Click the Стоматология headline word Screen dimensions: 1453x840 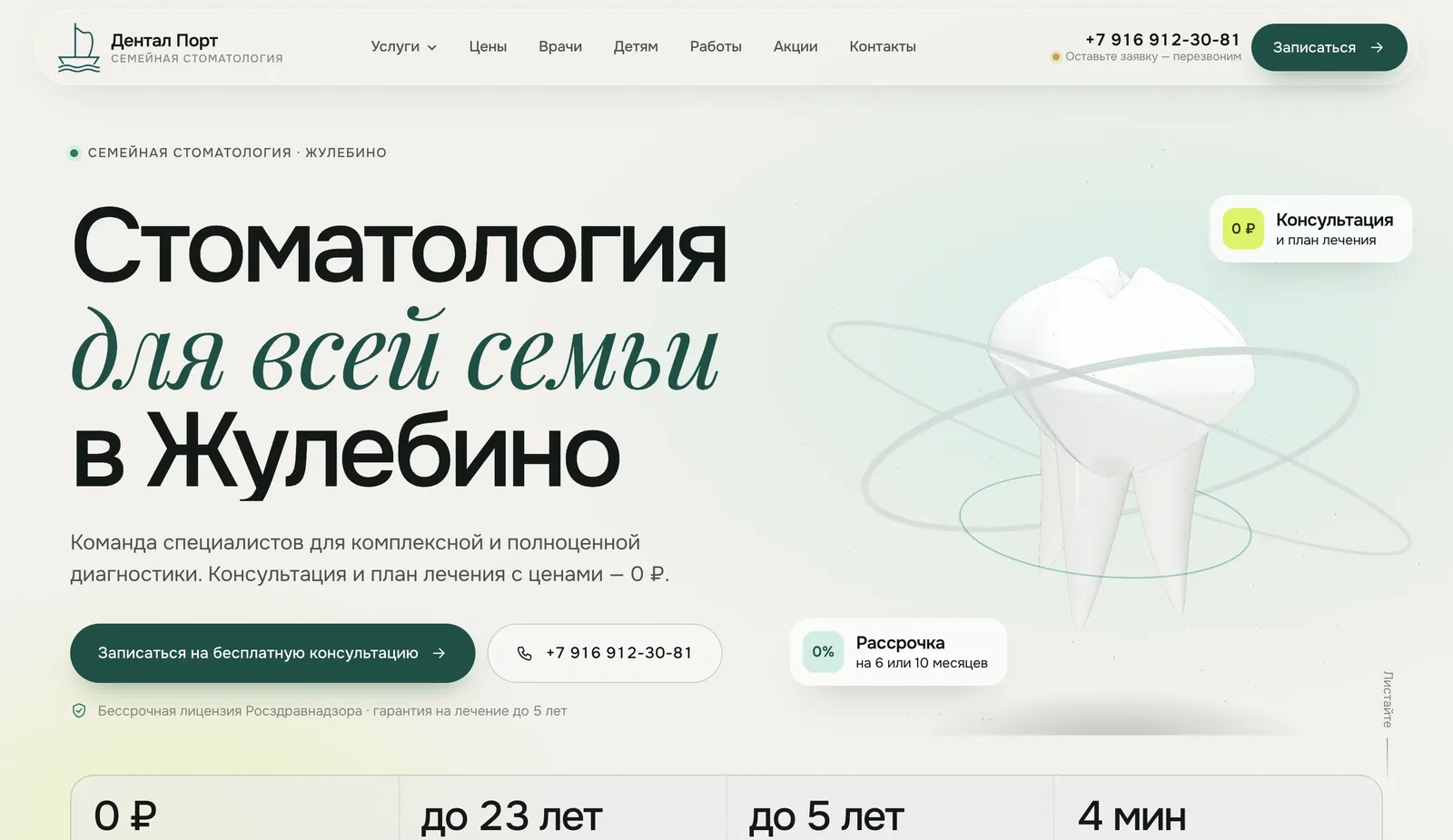click(400, 246)
